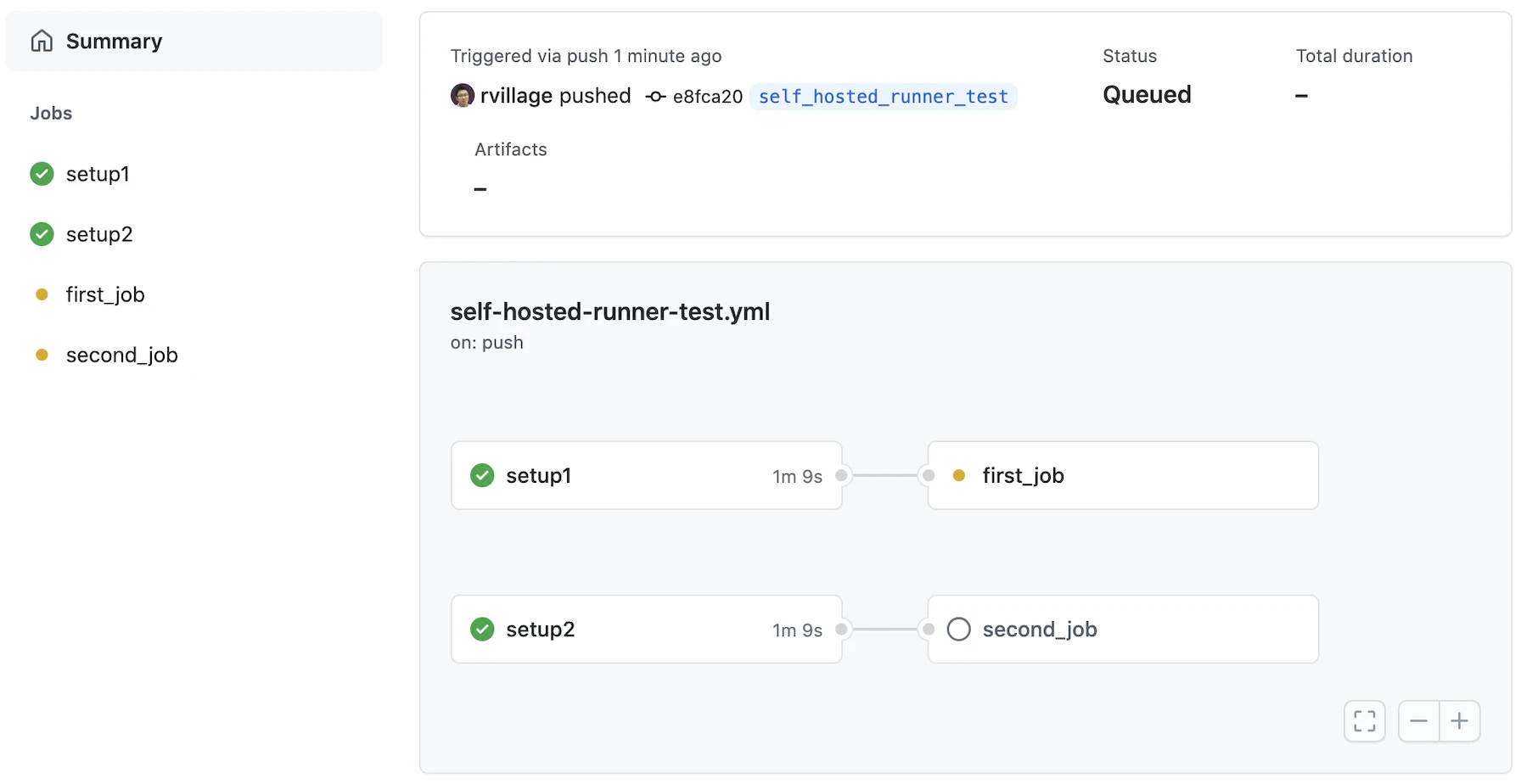
Task: Click yellow queued dot beside first_job in sidebar
Action: (42, 294)
